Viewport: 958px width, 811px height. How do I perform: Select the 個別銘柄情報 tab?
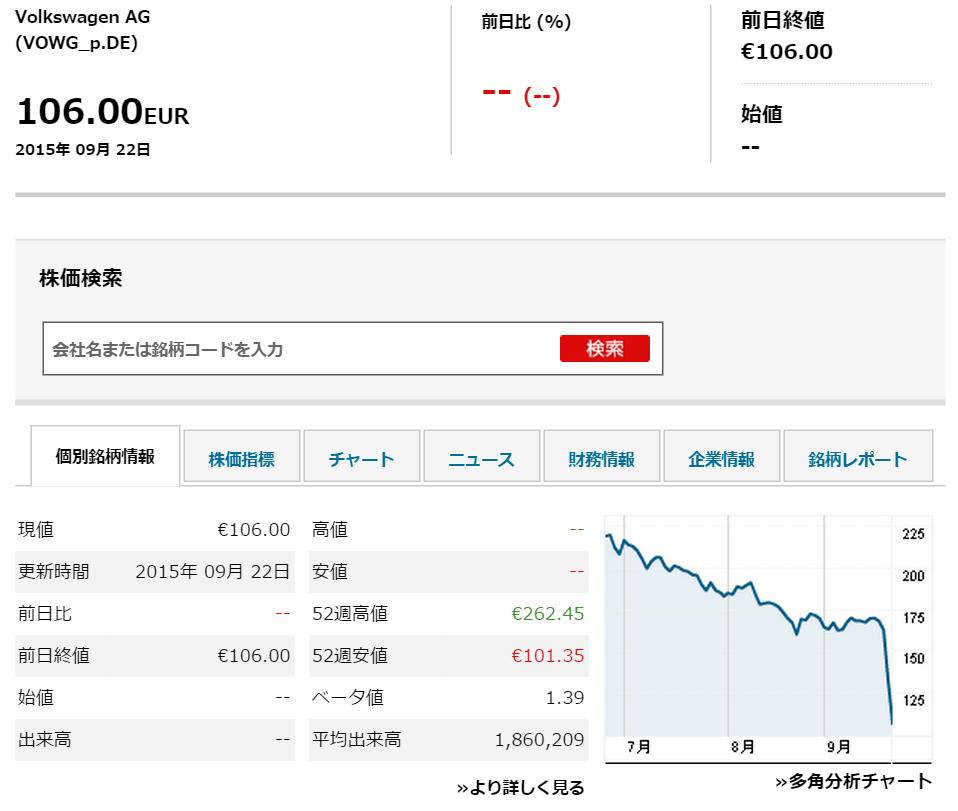(105, 456)
